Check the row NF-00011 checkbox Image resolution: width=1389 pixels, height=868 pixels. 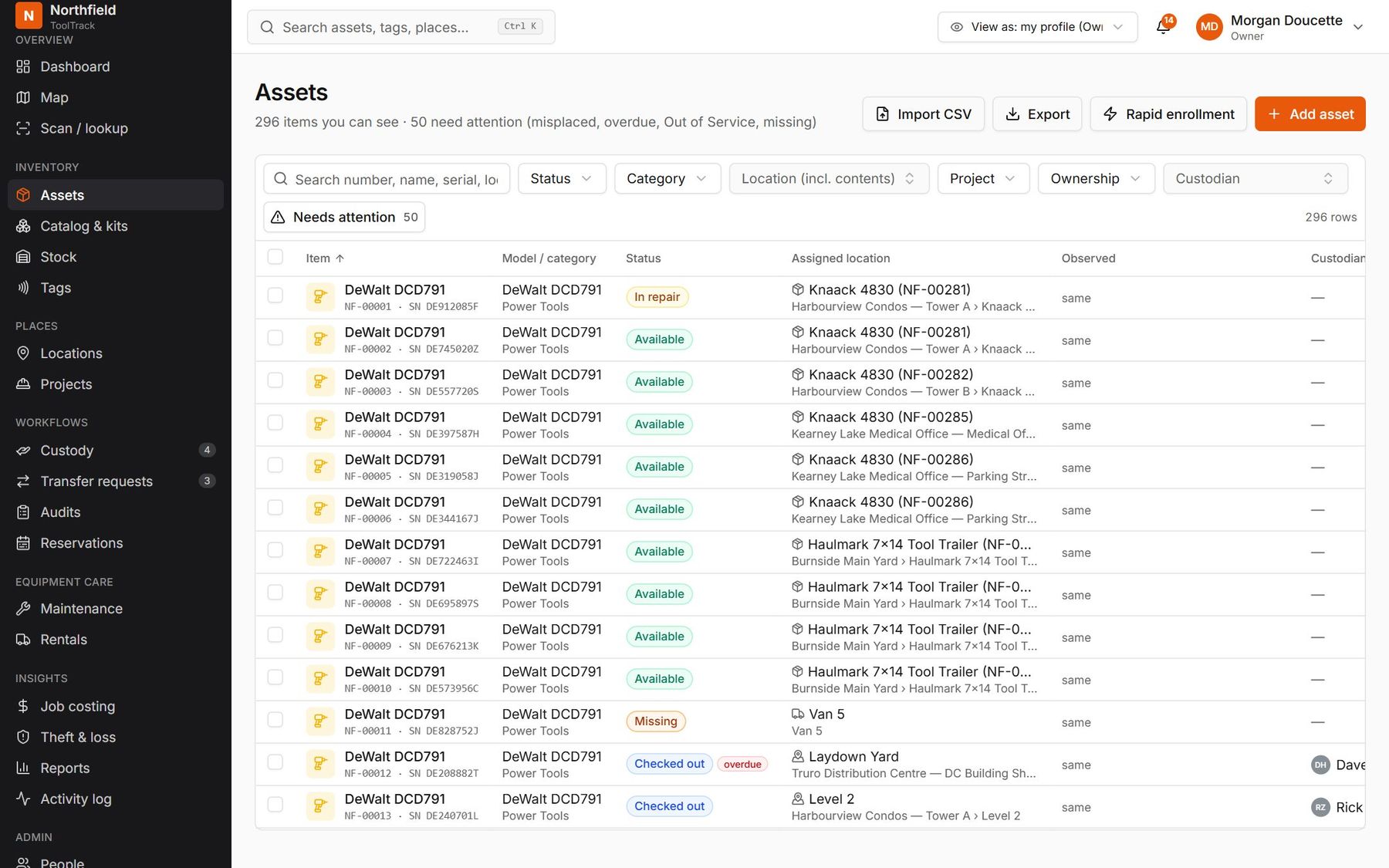[x=275, y=720]
